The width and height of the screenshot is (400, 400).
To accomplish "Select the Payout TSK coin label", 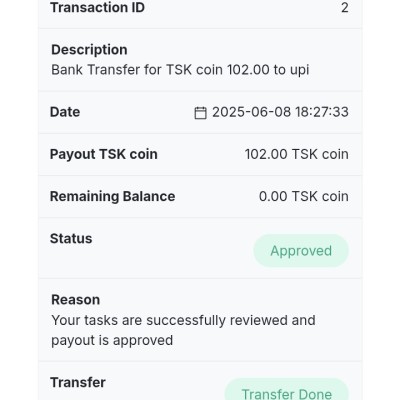I will tap(104, 154).
